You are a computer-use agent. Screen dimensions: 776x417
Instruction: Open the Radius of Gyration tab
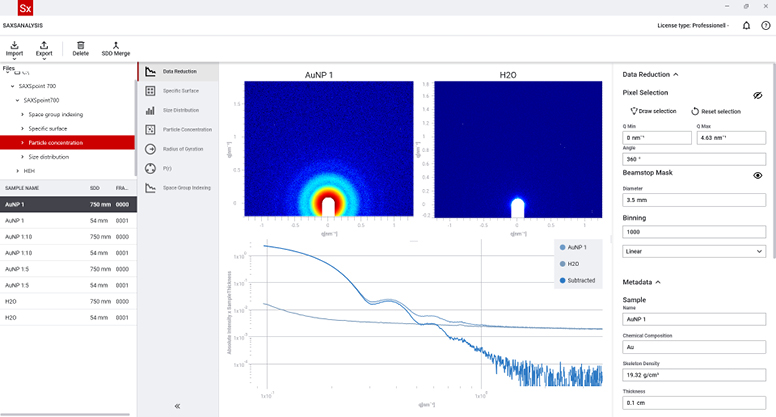(x=185, y=149)
